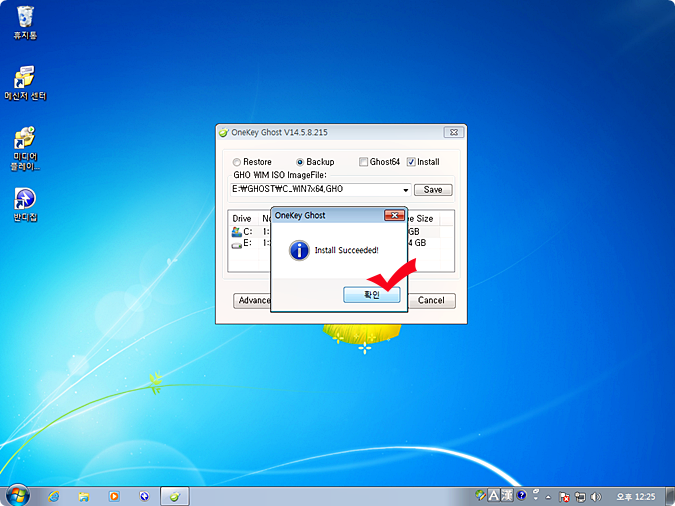675x506 pixels.
Task: Click the Drive column header
Action: point(242,219)
